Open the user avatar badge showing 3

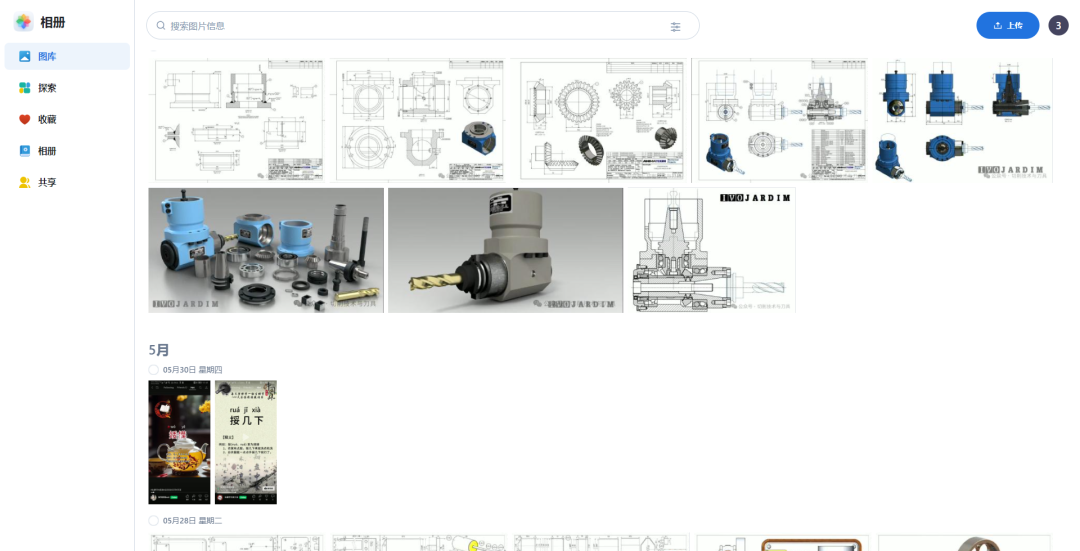tap(1059, 25)
